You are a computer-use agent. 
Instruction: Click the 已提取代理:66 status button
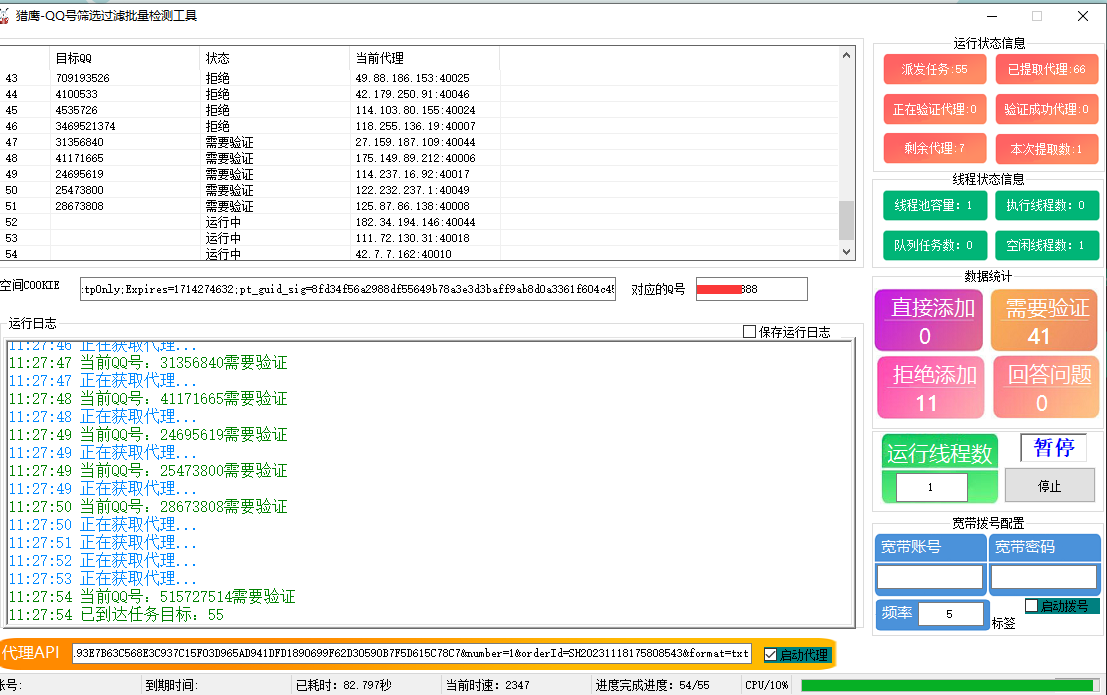coord(1047,69)
